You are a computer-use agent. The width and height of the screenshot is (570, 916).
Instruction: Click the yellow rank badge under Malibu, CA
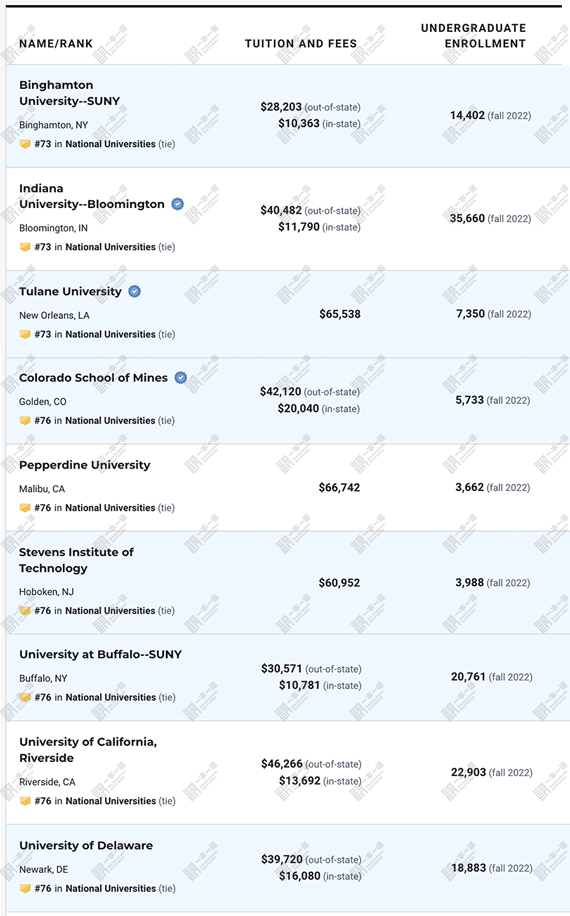point(25,508)
